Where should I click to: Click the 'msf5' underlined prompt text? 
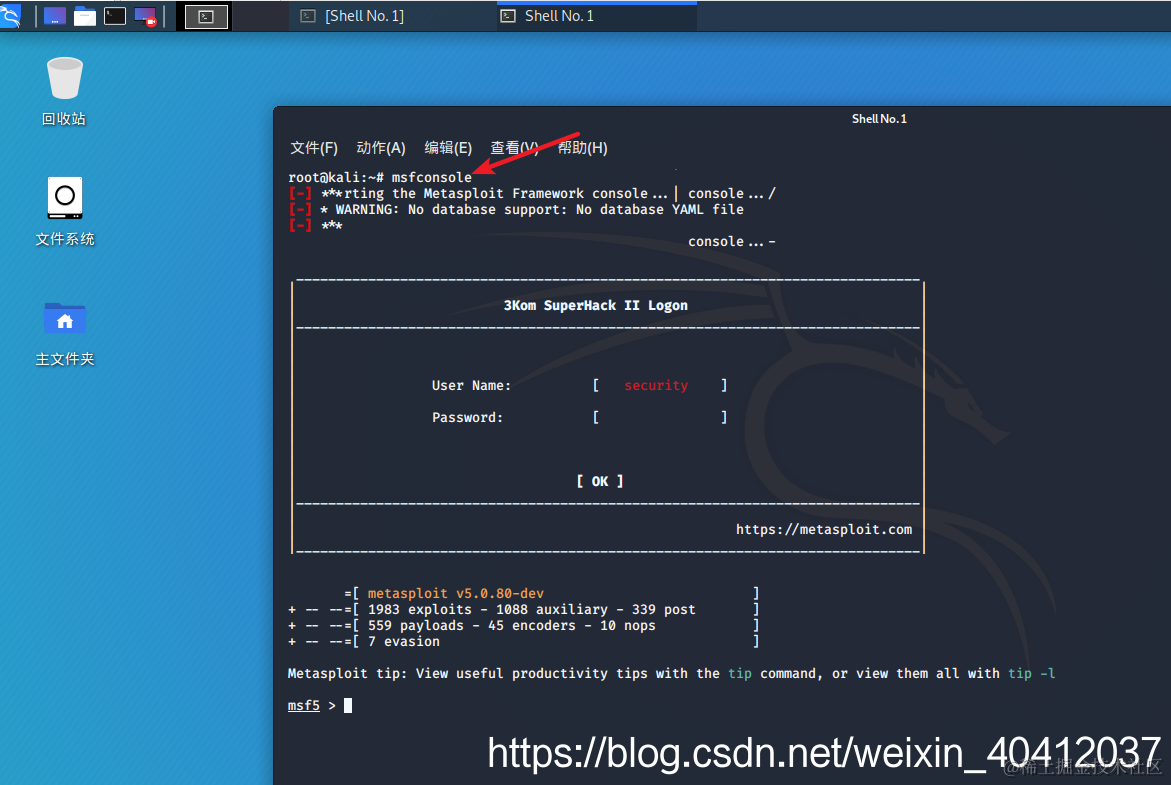point(303,706)
